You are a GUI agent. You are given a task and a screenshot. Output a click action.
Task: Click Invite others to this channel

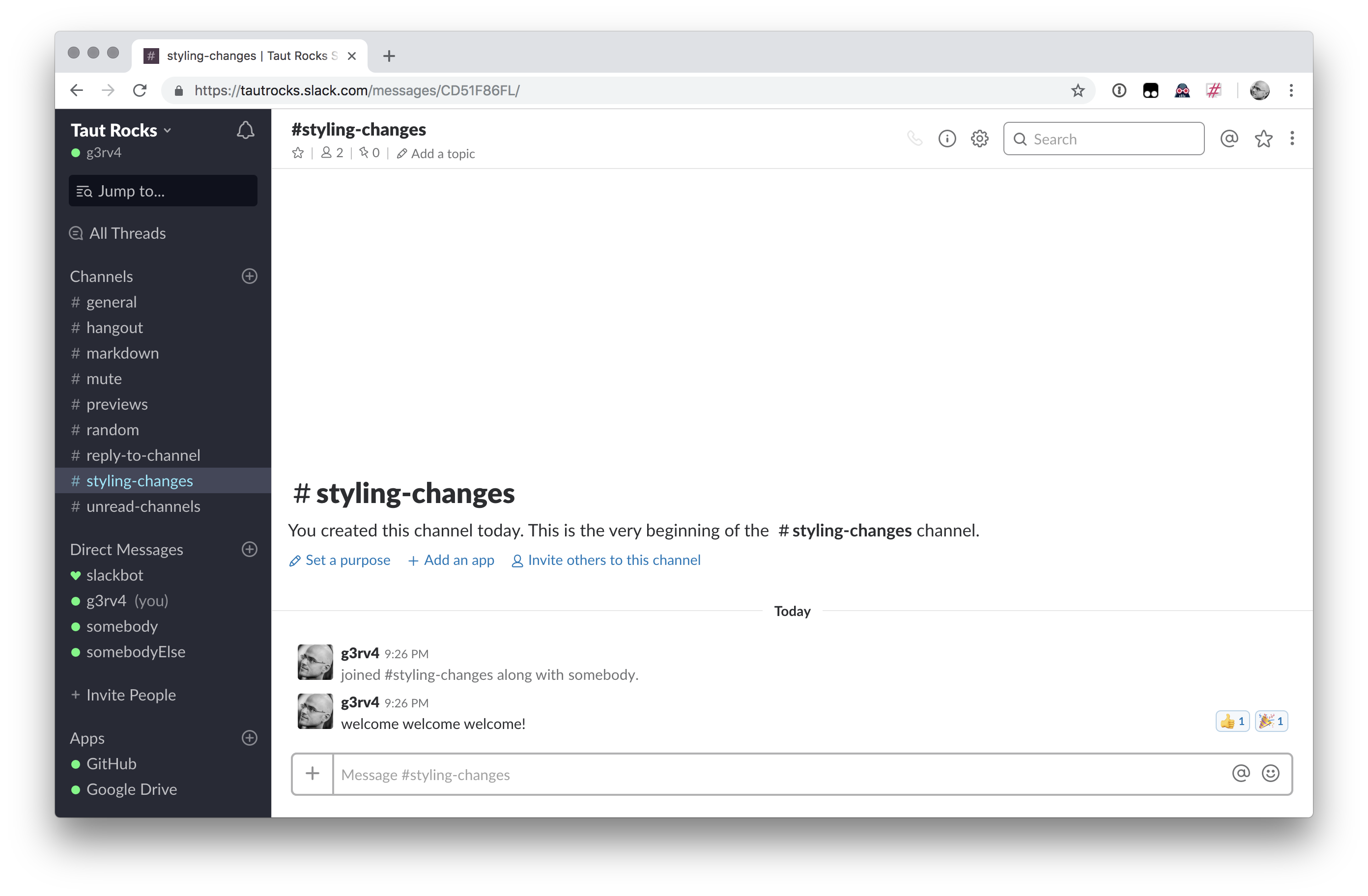(x=606, y=560)
